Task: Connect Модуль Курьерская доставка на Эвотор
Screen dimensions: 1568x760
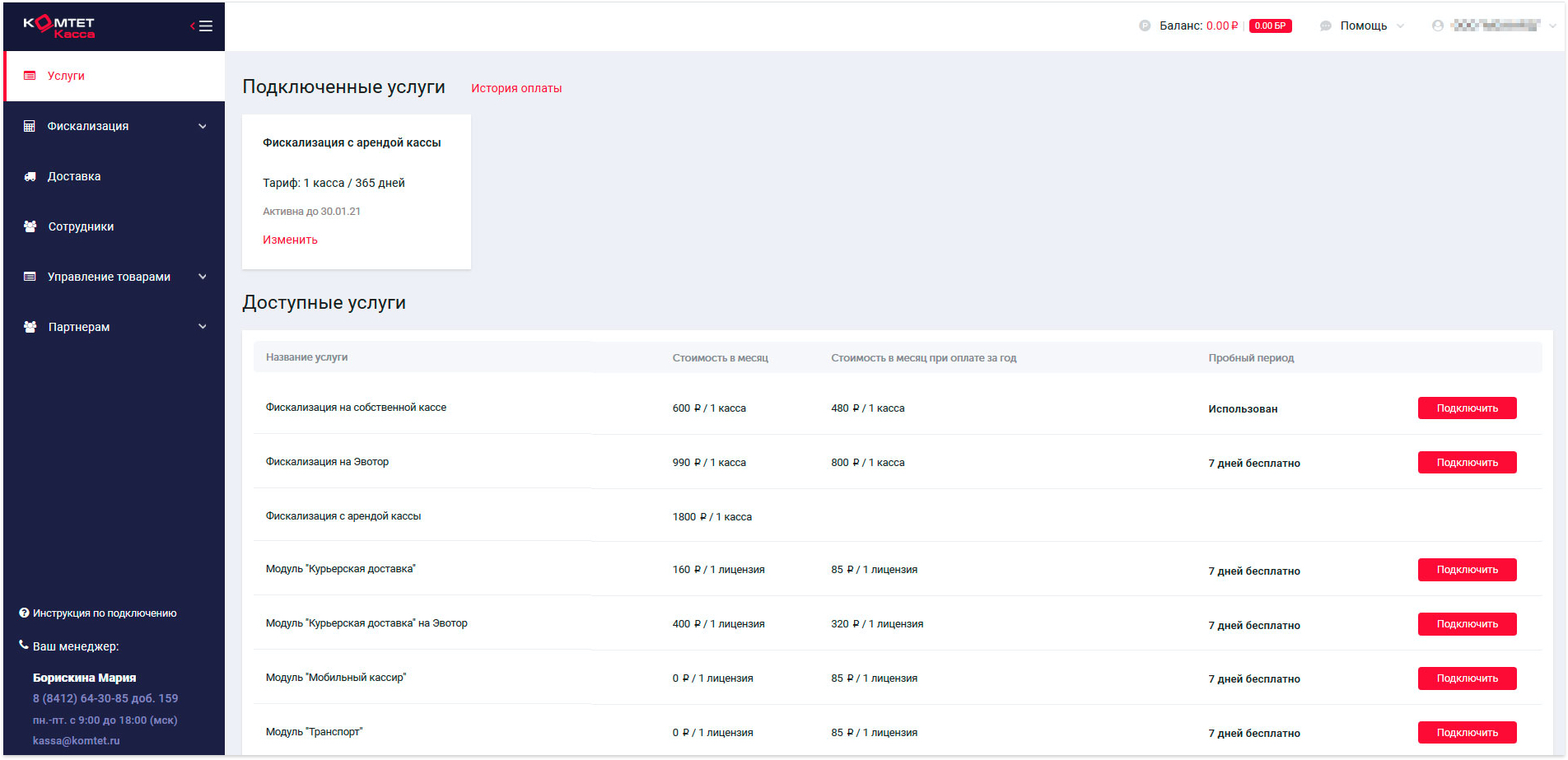Action: coord(1467,624)
